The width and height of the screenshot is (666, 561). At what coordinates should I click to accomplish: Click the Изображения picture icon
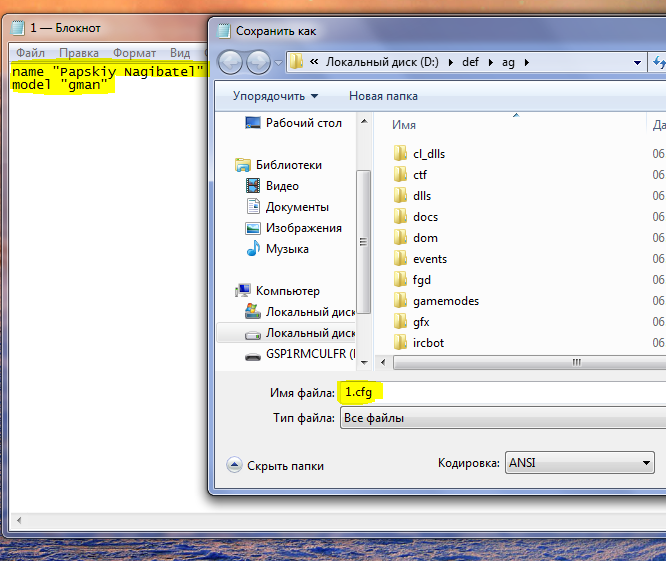(x=253, y=228)
